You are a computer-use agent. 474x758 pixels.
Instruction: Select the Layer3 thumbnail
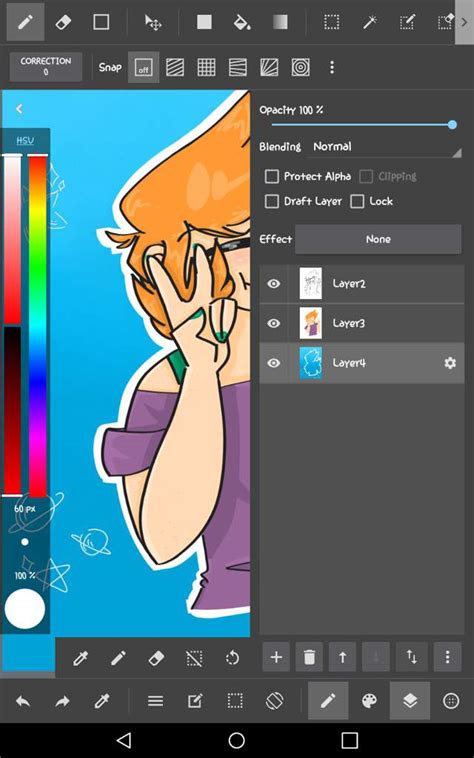pos(311,323)
